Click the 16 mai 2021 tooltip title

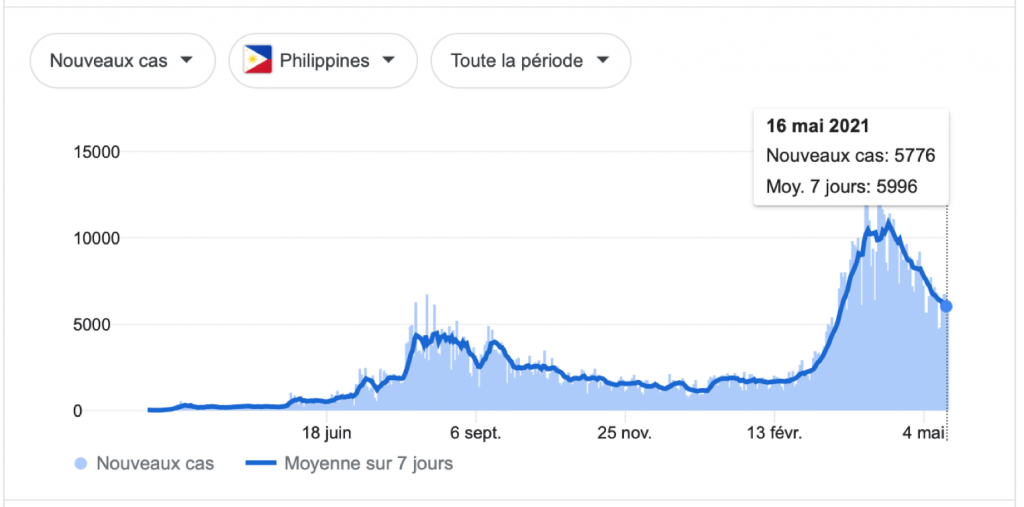(818, 126)
